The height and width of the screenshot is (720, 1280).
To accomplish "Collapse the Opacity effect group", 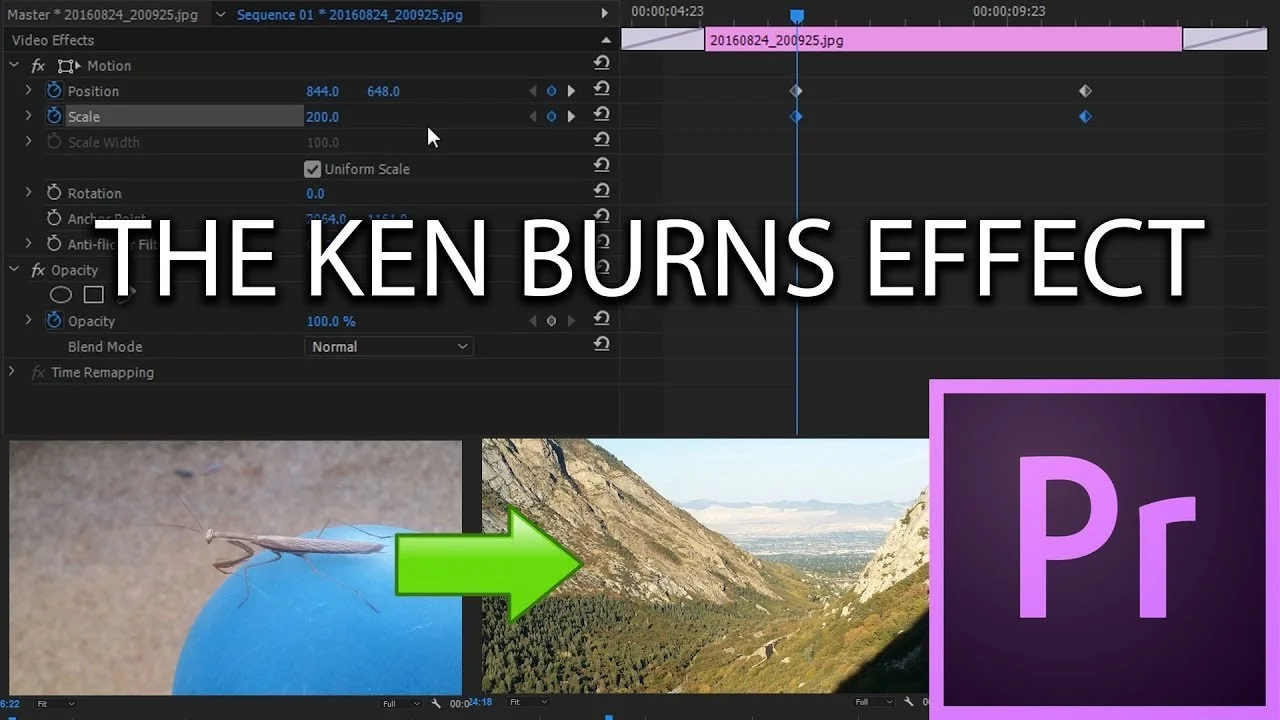I will point(14,270).
